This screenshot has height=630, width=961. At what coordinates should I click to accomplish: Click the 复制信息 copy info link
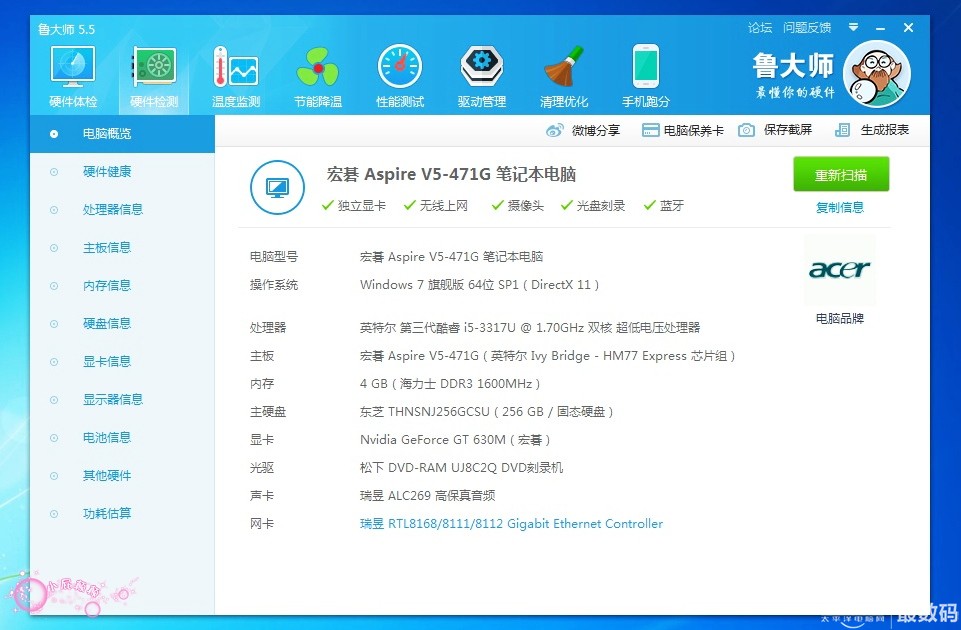[840, 207]
